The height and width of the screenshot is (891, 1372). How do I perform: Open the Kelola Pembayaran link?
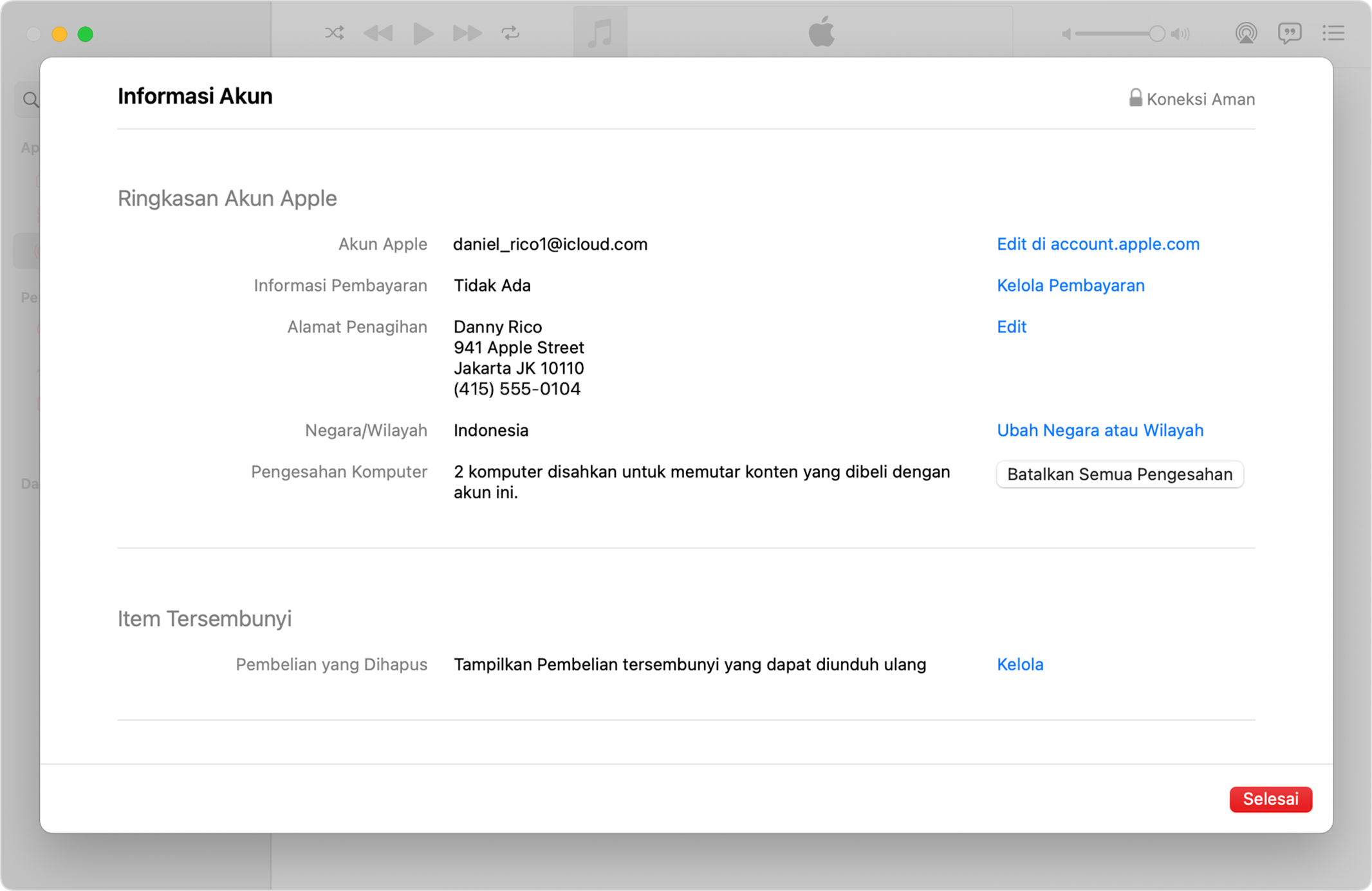(1071, 285)
